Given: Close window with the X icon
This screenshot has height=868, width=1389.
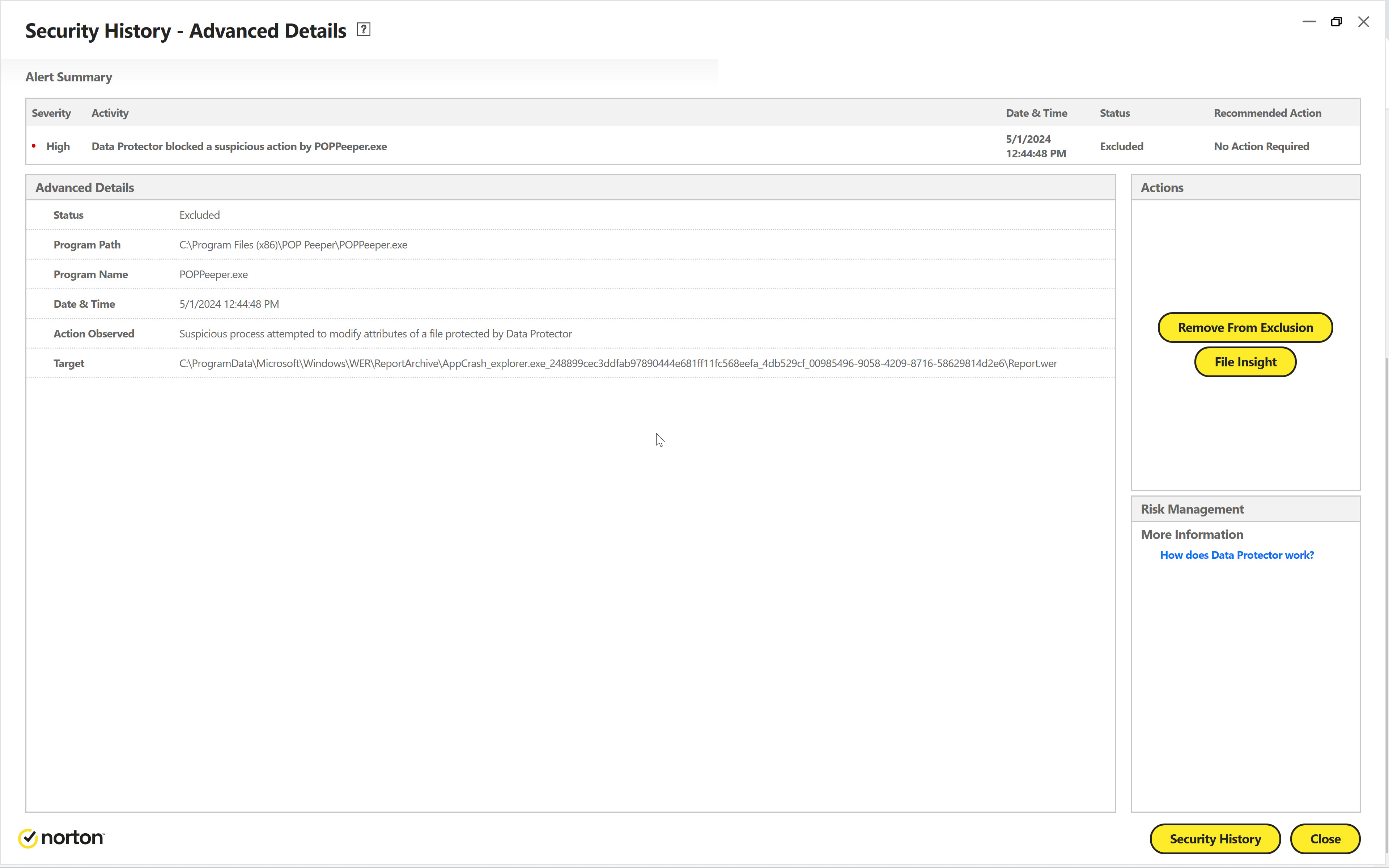Looking at the screenshot, I should 1364,22.
